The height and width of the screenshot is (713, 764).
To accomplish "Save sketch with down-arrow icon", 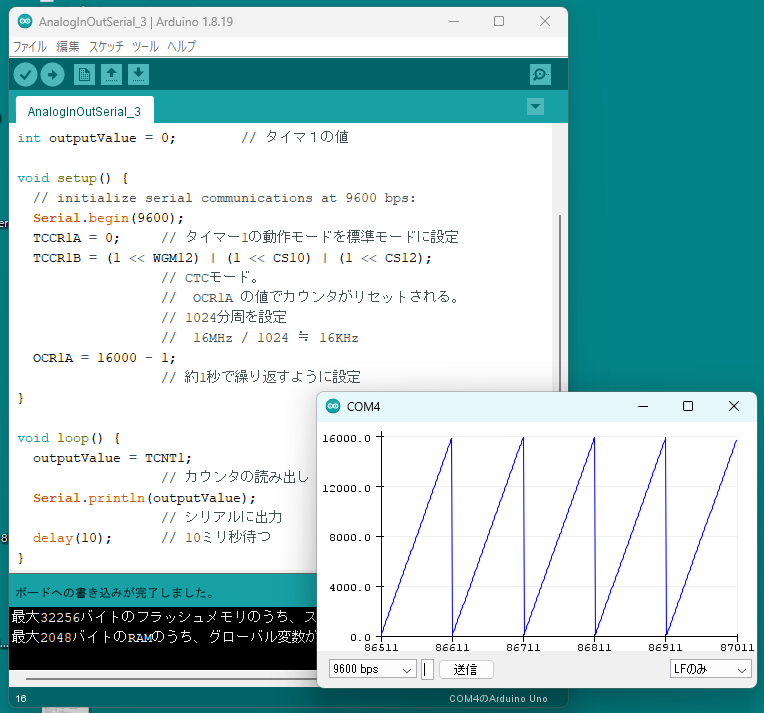I will click(x=138, y=75).
